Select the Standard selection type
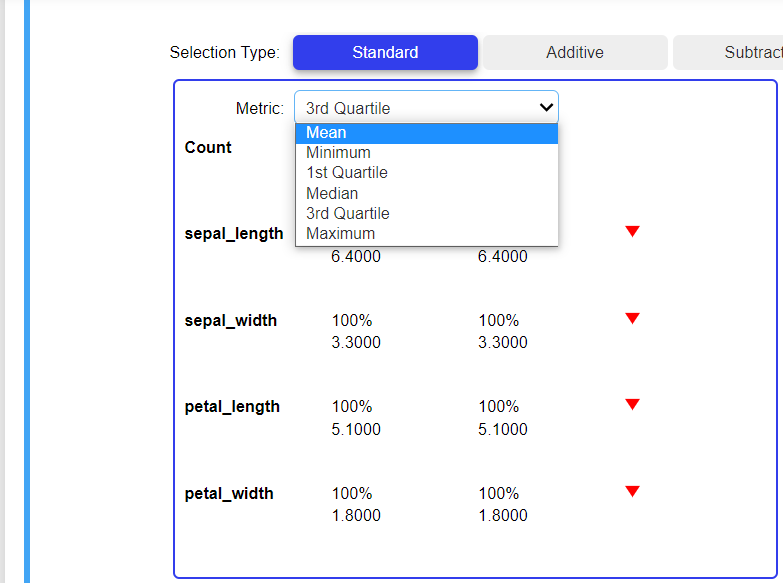The image size is (783, 583). click(385, 53)
